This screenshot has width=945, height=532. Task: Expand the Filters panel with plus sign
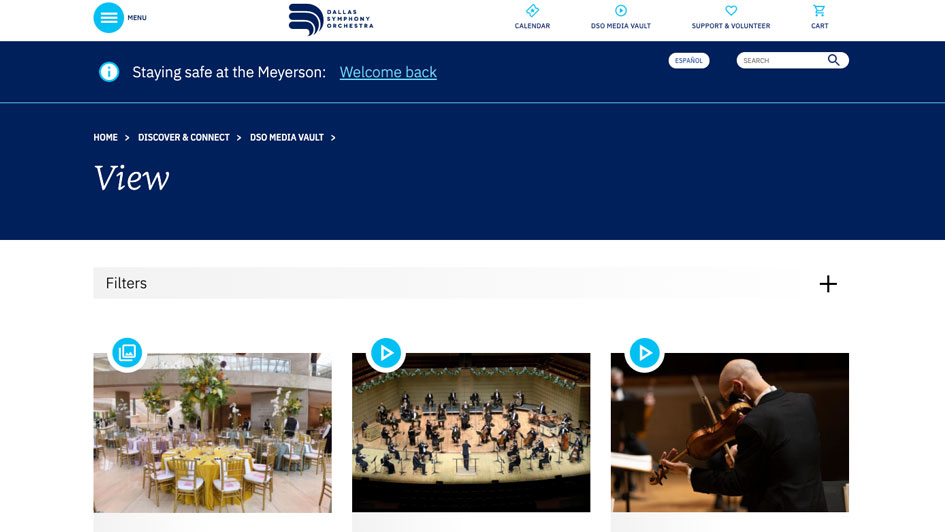click(828, 284)
